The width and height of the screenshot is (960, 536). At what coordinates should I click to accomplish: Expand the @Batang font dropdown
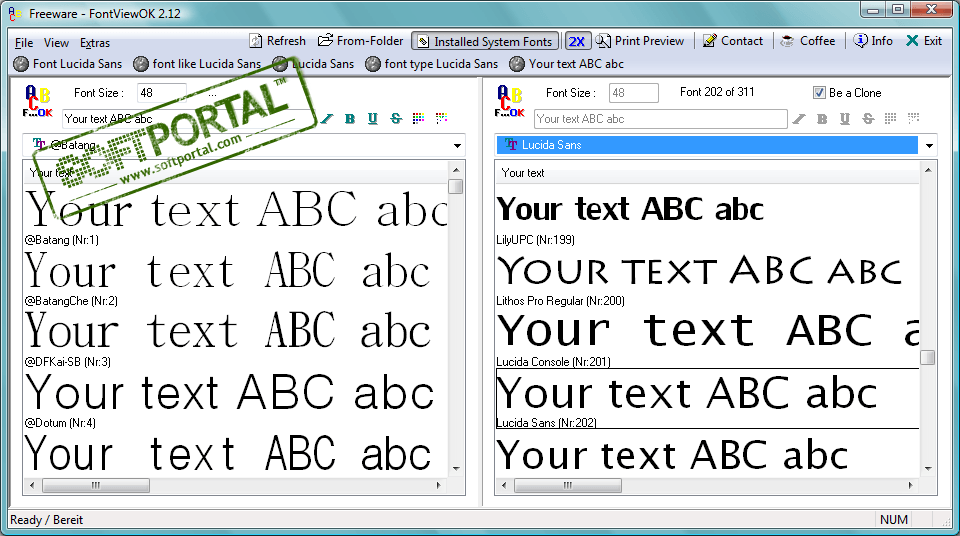457,146
